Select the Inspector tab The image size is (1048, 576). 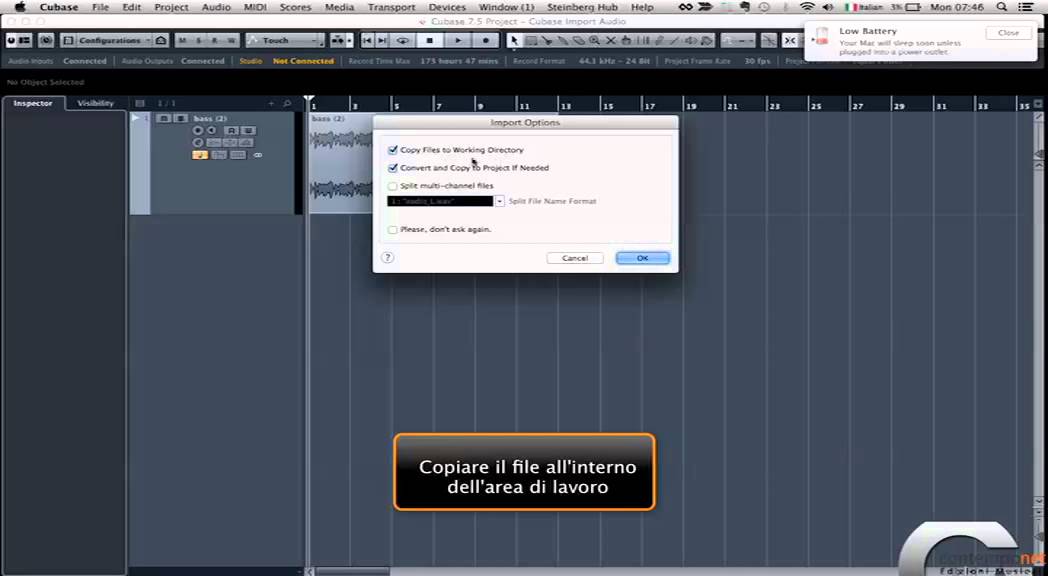pyautogui.click(x=33, y=104)
